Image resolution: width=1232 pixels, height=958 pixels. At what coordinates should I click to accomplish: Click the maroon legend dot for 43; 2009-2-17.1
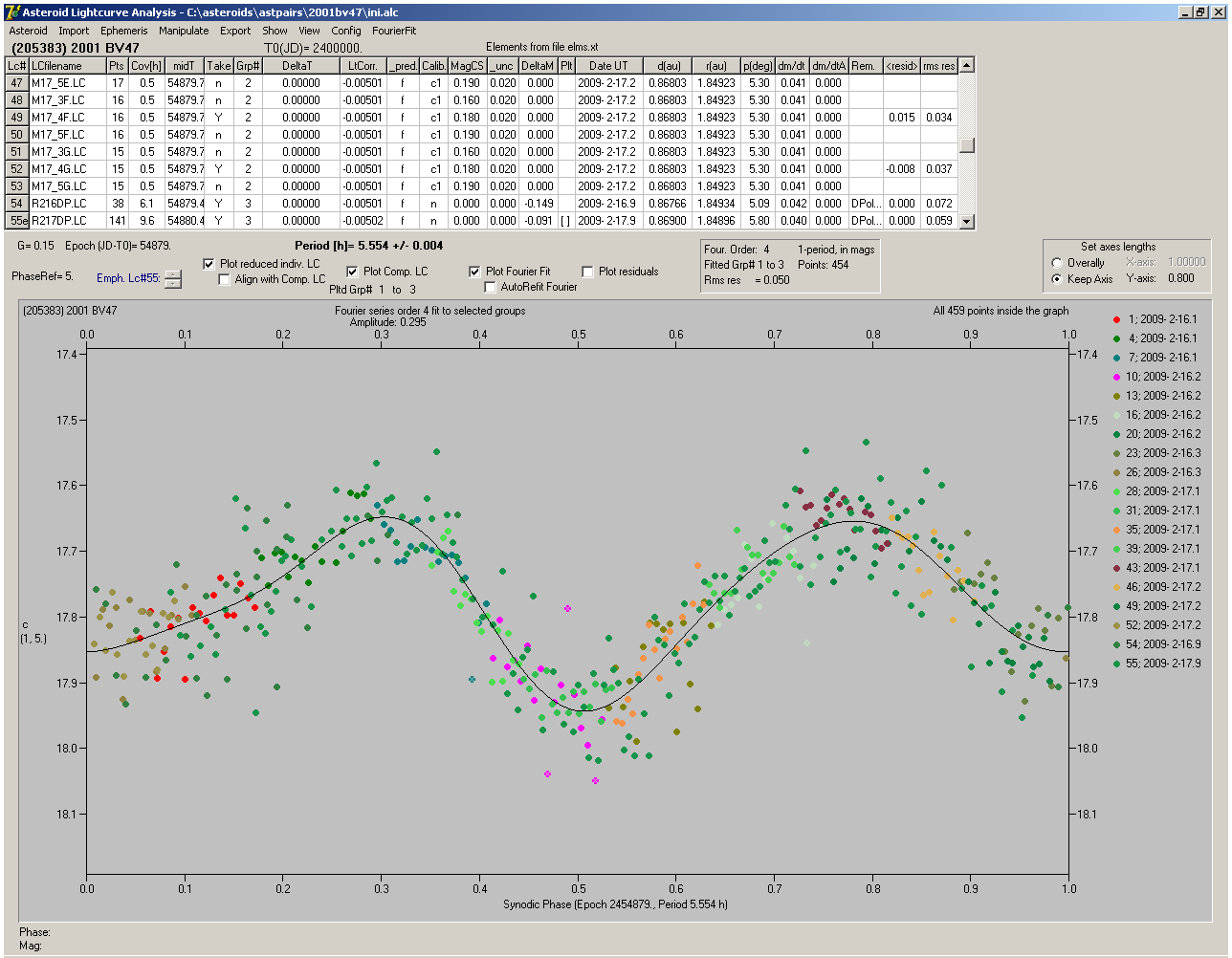pyautogui.click(x=1116, y=568)
